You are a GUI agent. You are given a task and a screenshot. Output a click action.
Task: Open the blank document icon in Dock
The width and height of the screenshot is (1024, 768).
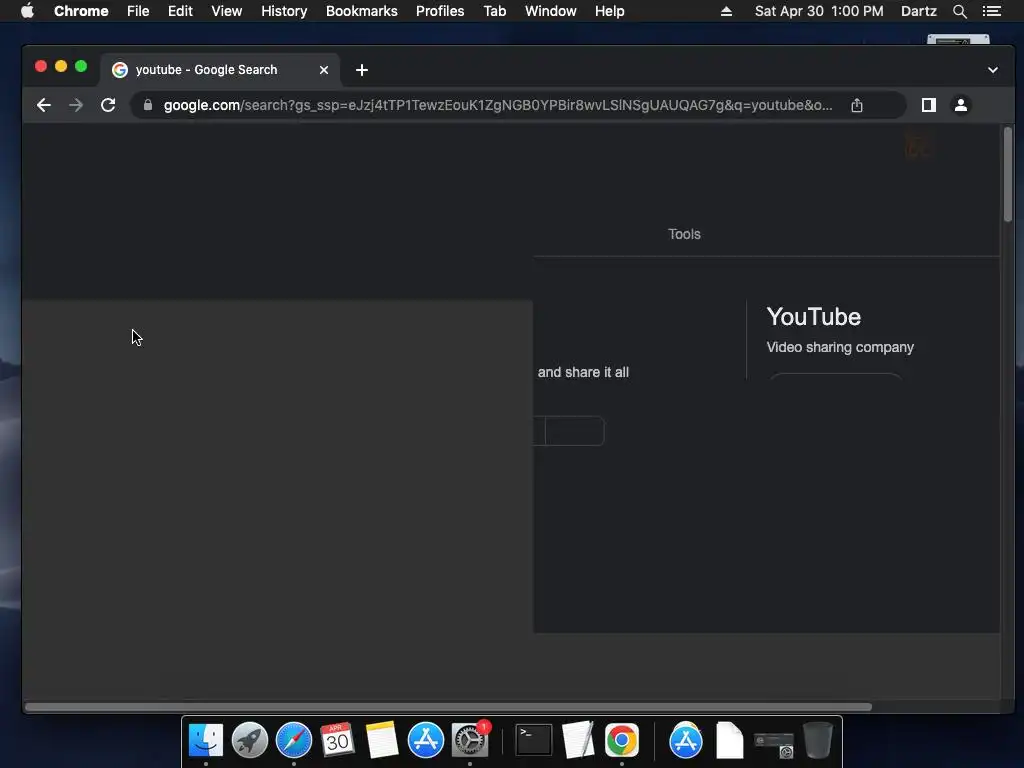click(x=729, y=741)
